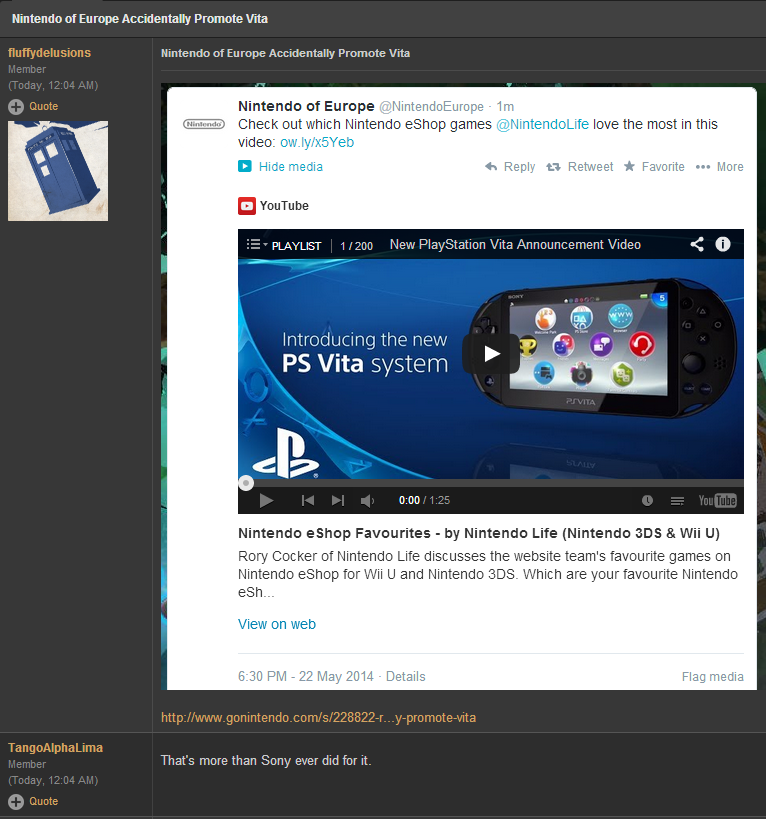
Task: Open Nintendo of Europe profile name
Action: pyautogui.click(x=307, y=106)
